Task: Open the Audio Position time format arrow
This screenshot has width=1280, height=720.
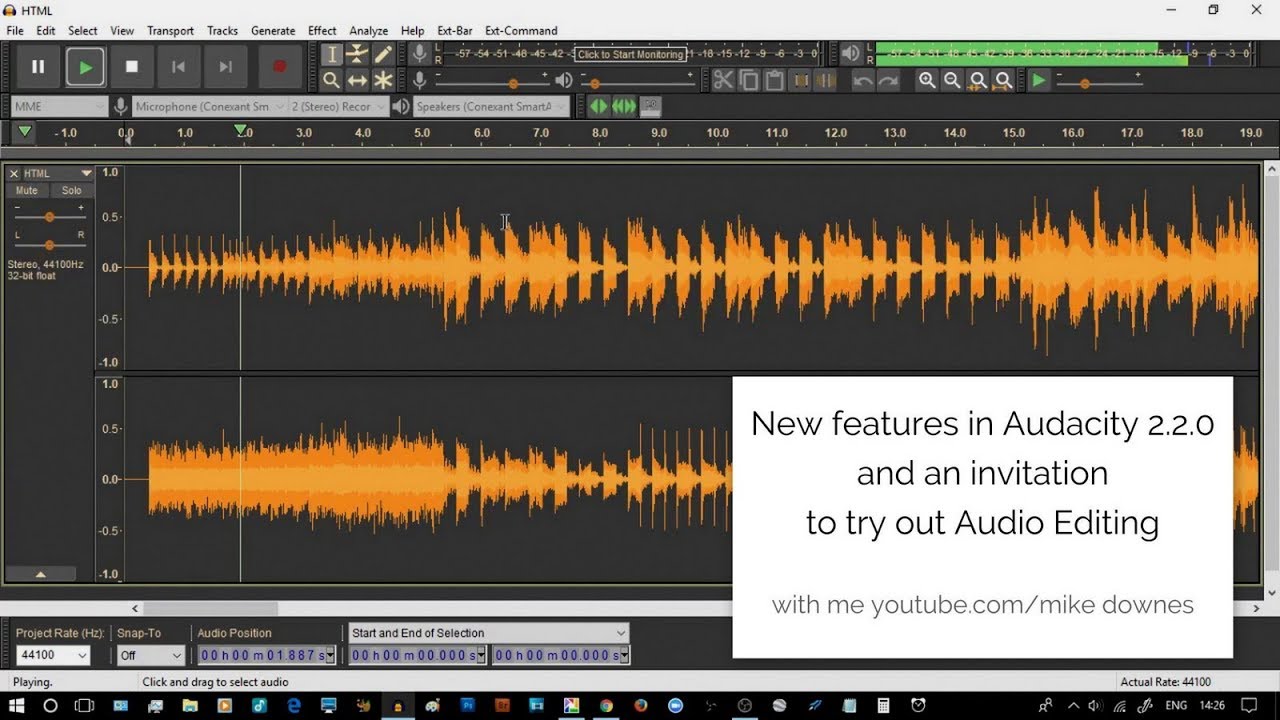Action: pos(332,655)
